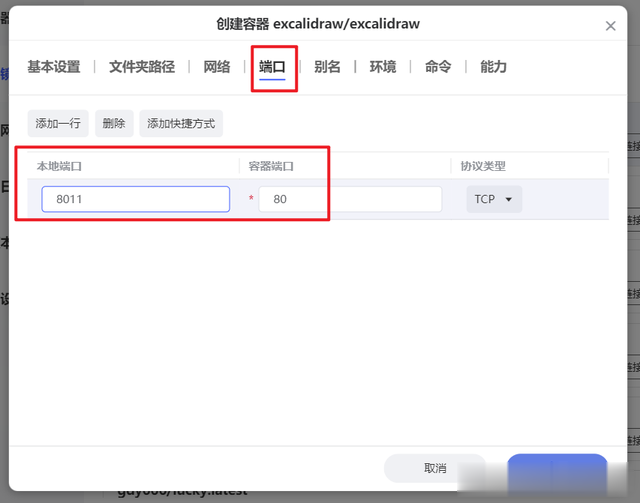Open the 能力 tab
Viewport: 640px width, 503px height.
pos(493,67)
